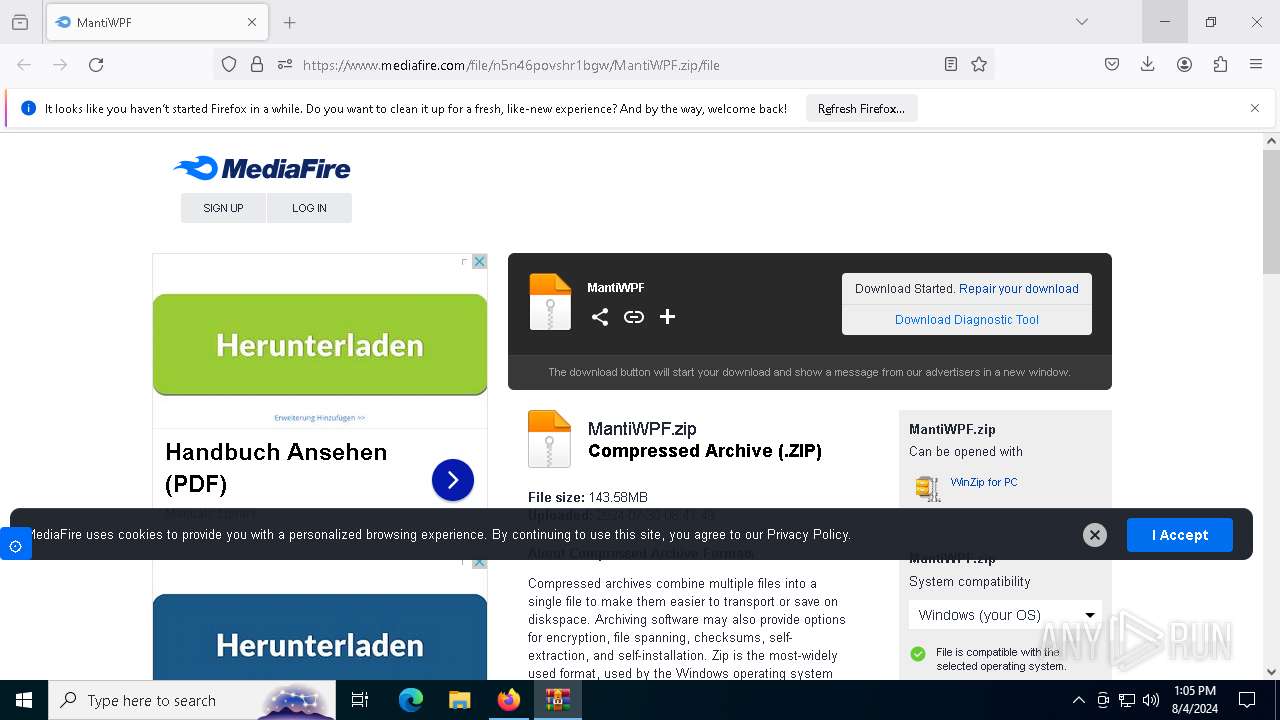Show hidden system tray icons
The image size is (1280, 720).
coord(1078,700)
